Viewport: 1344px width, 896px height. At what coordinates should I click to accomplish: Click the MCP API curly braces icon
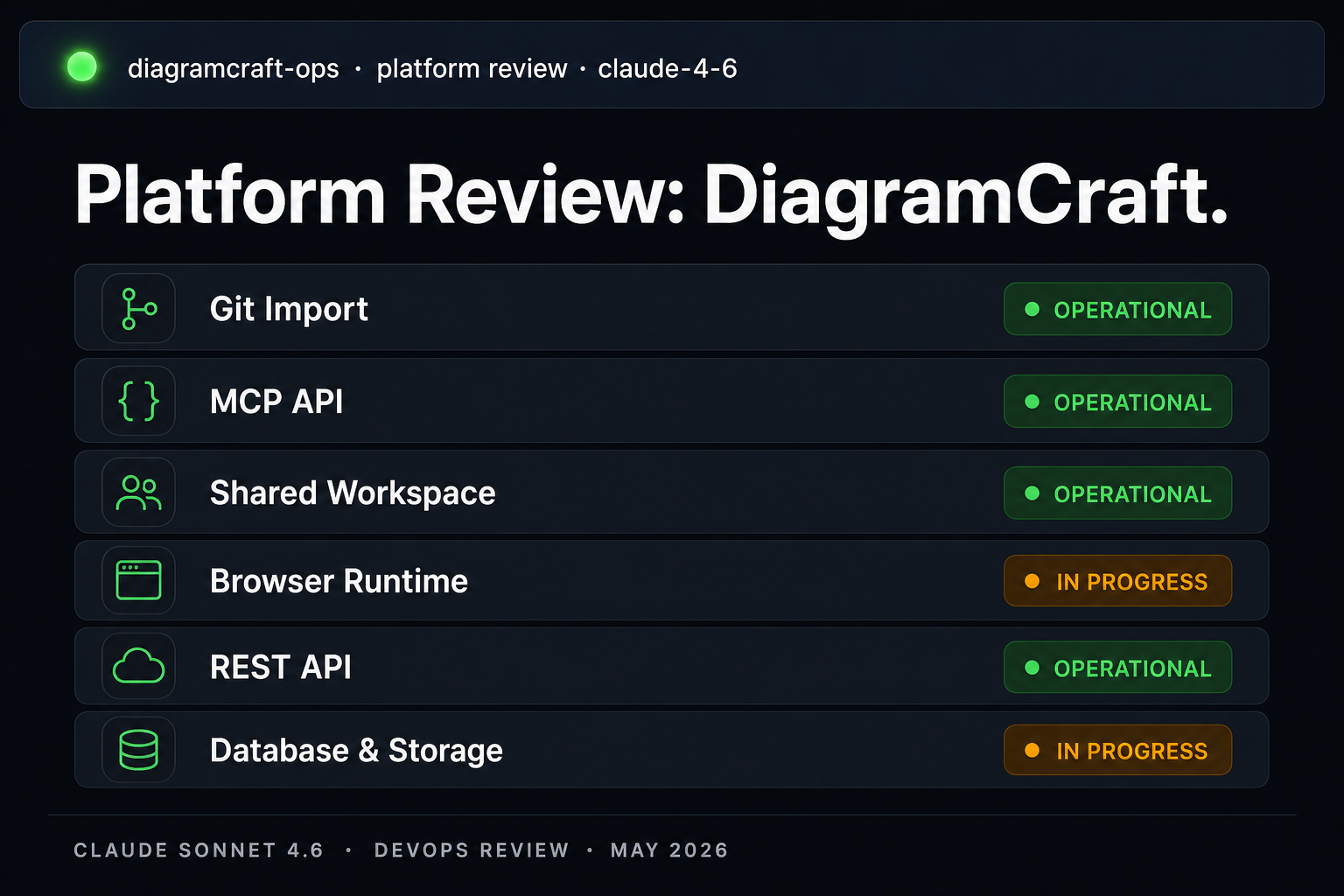click(x=138, y=401)
